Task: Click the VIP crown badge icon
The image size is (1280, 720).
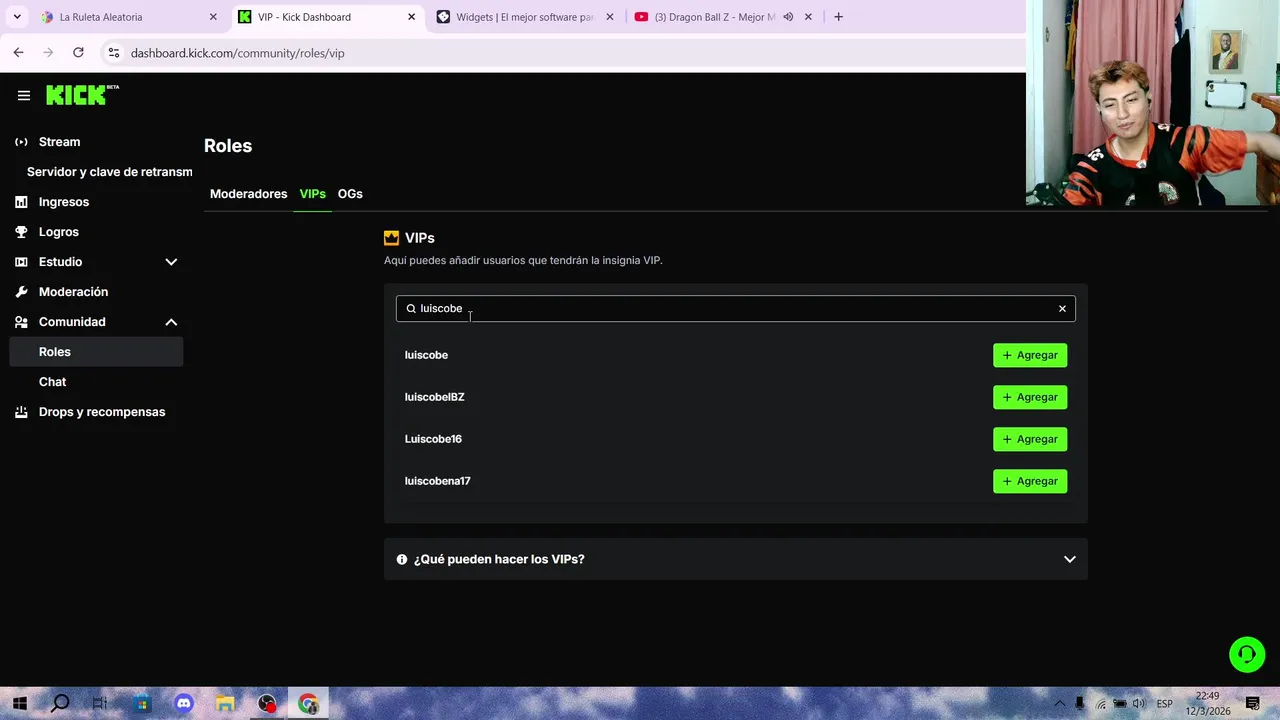Action: click(391, 238)
